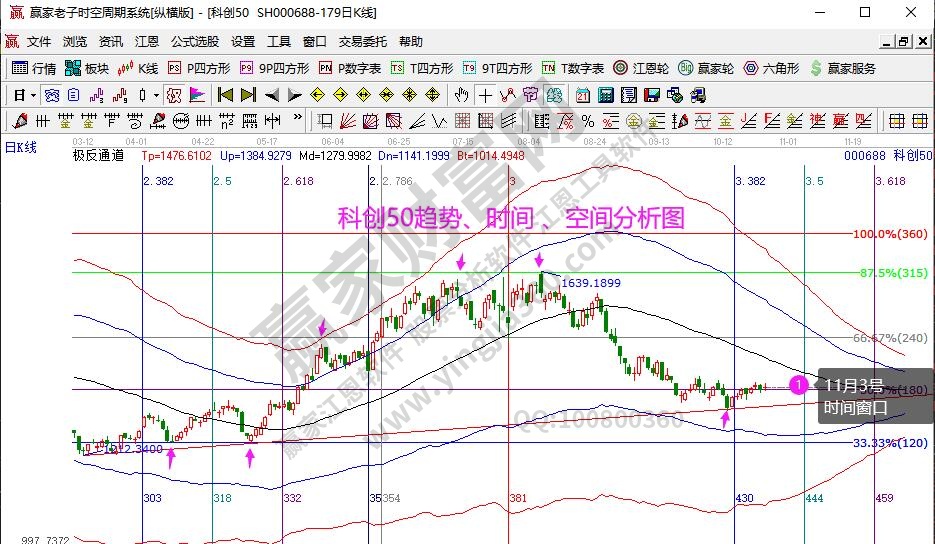
Task: Open the calendar 21 date tool
Action: coord(583,95)
